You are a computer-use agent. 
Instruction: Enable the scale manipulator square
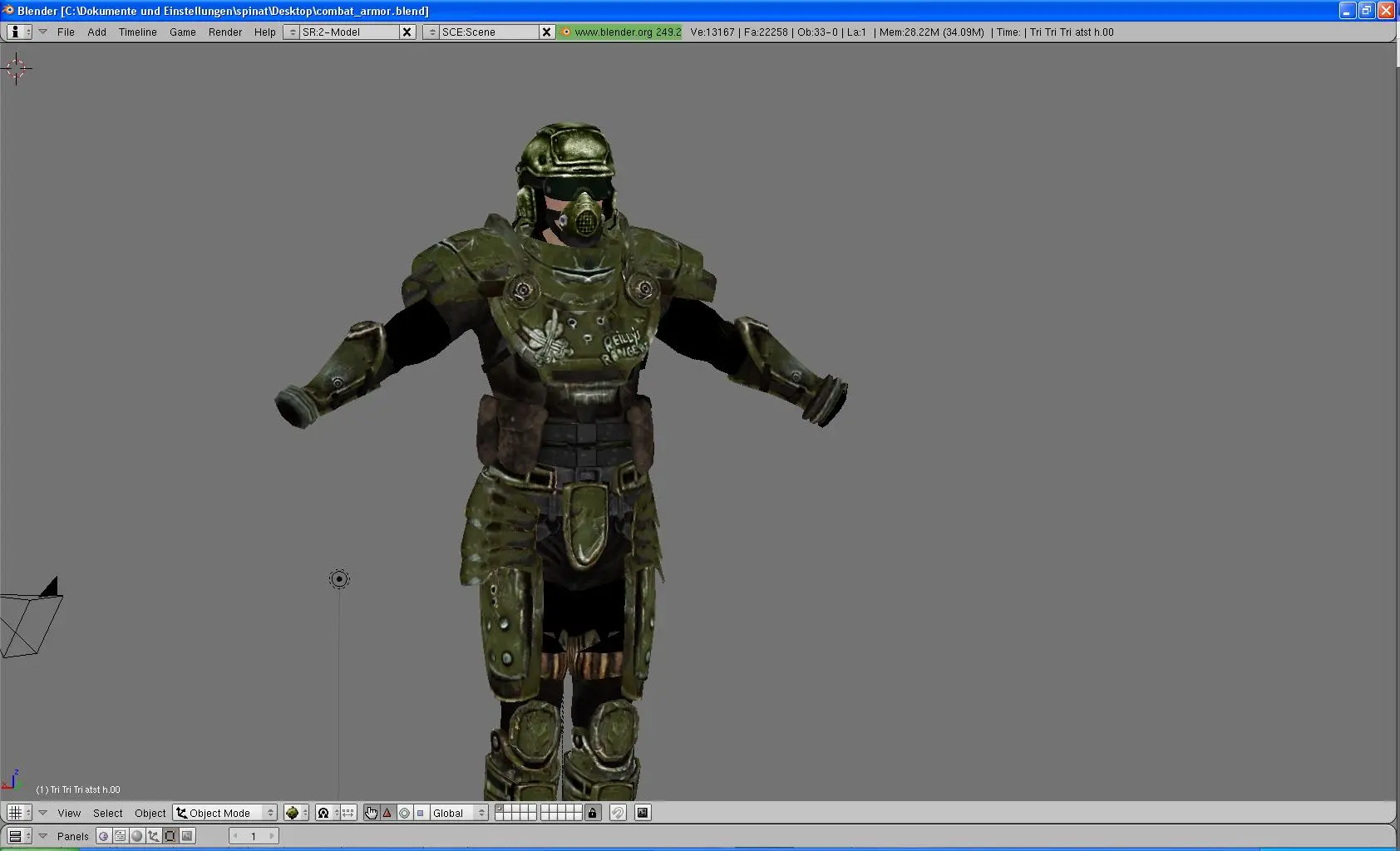pos(421,813)
